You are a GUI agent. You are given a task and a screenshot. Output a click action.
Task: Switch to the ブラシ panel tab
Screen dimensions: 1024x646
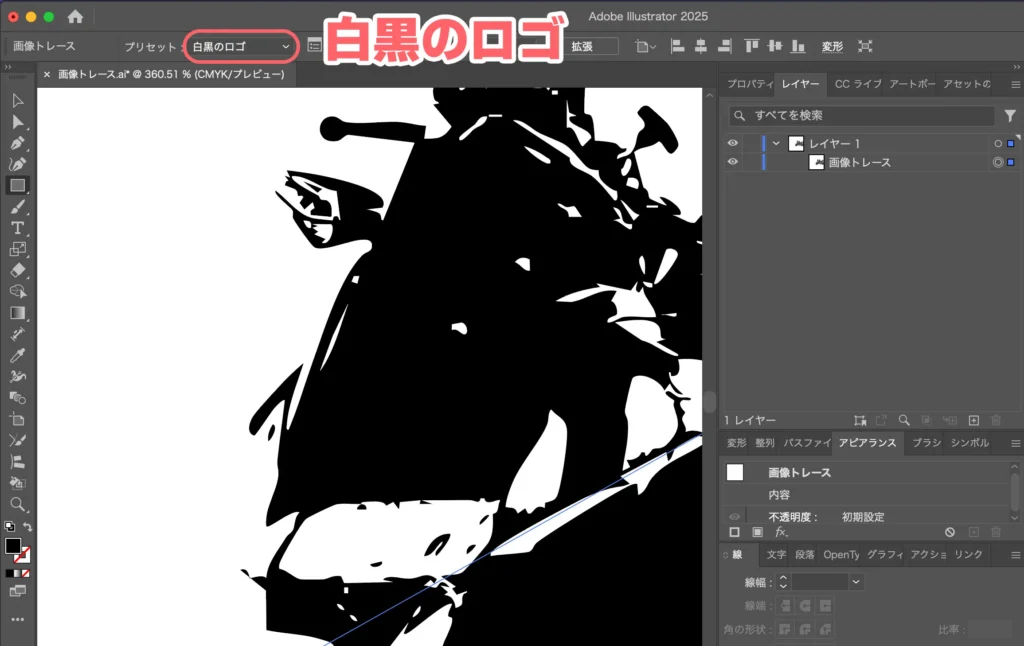click(x=925, y=443)
